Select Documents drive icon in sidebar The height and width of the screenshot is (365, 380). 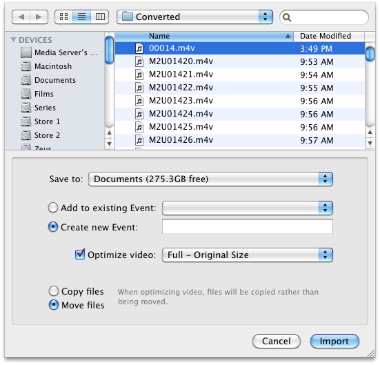26,80
